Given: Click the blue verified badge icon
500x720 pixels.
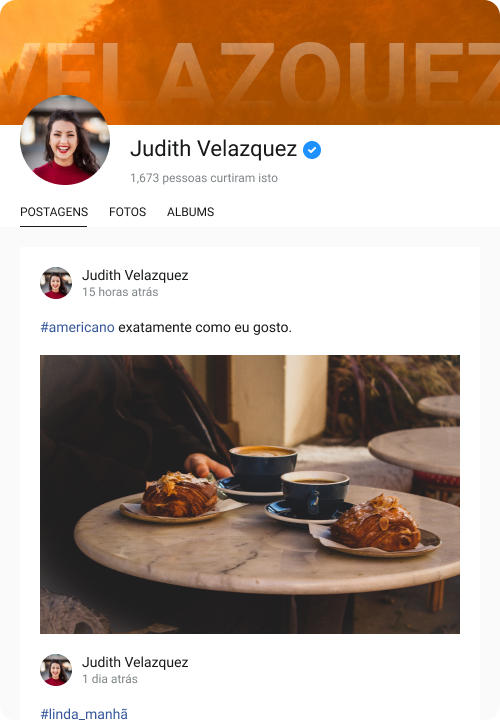Looking at the screenshot, I should [x=312, y=150].
